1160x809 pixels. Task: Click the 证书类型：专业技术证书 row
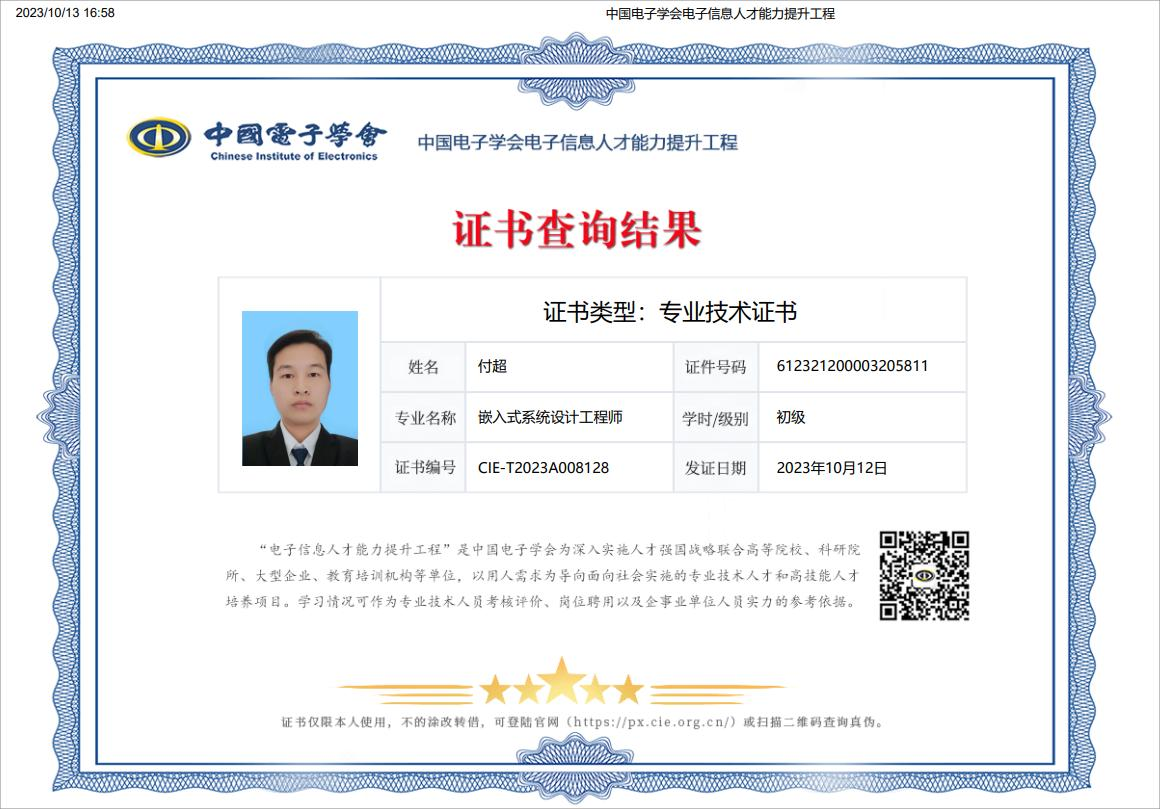click(673, 311)
